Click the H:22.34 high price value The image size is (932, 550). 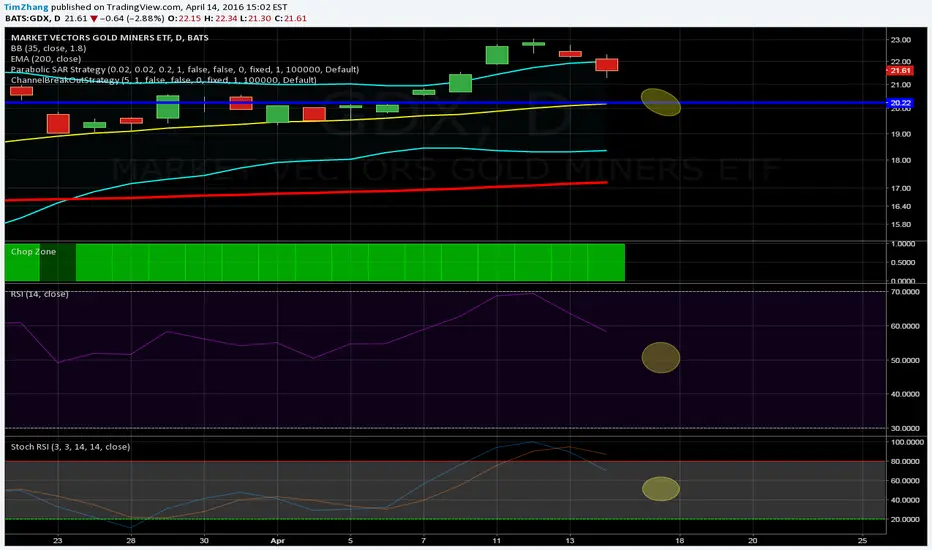(x=220, y=18)
